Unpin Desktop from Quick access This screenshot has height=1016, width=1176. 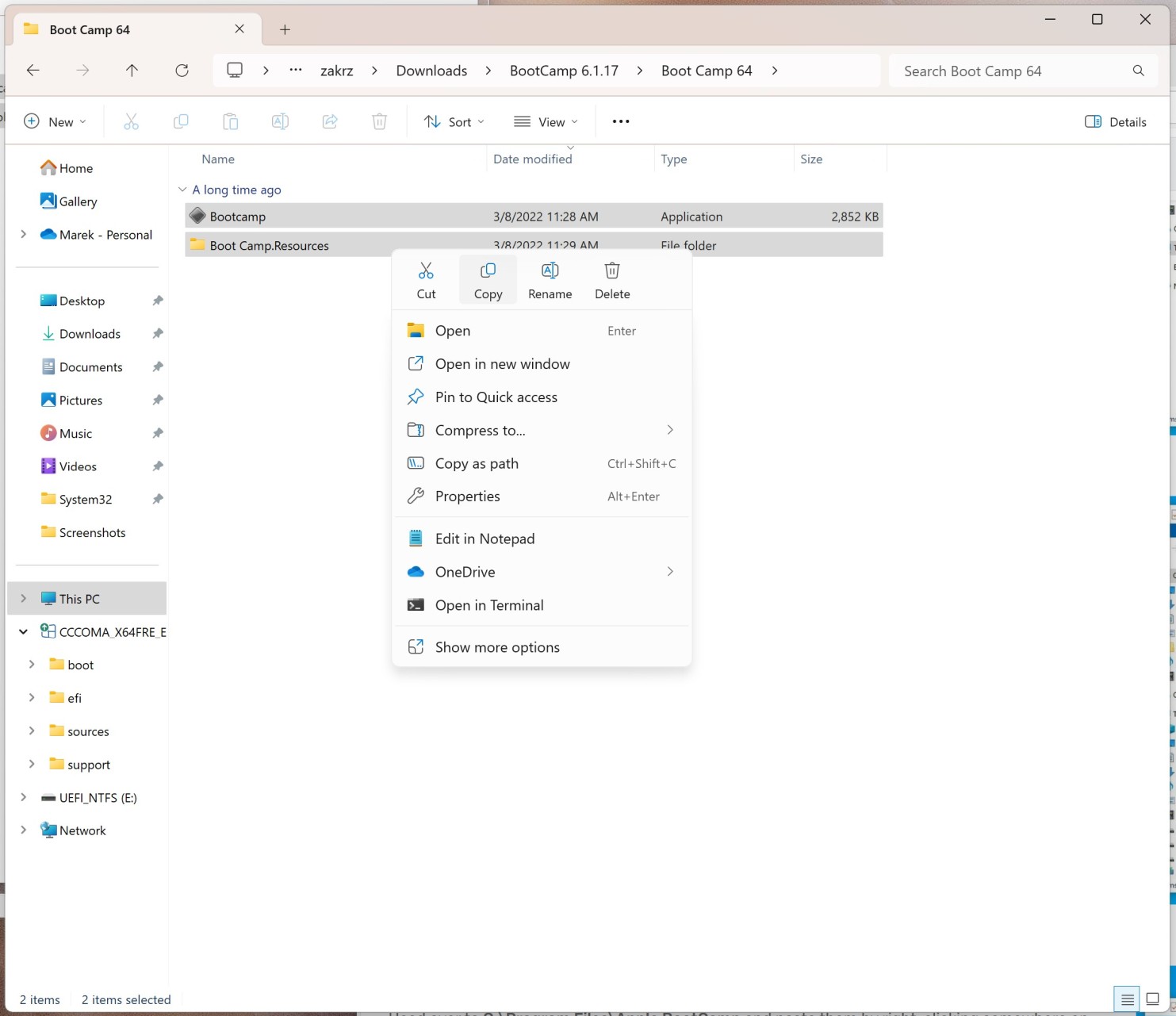tap(158, 301)
